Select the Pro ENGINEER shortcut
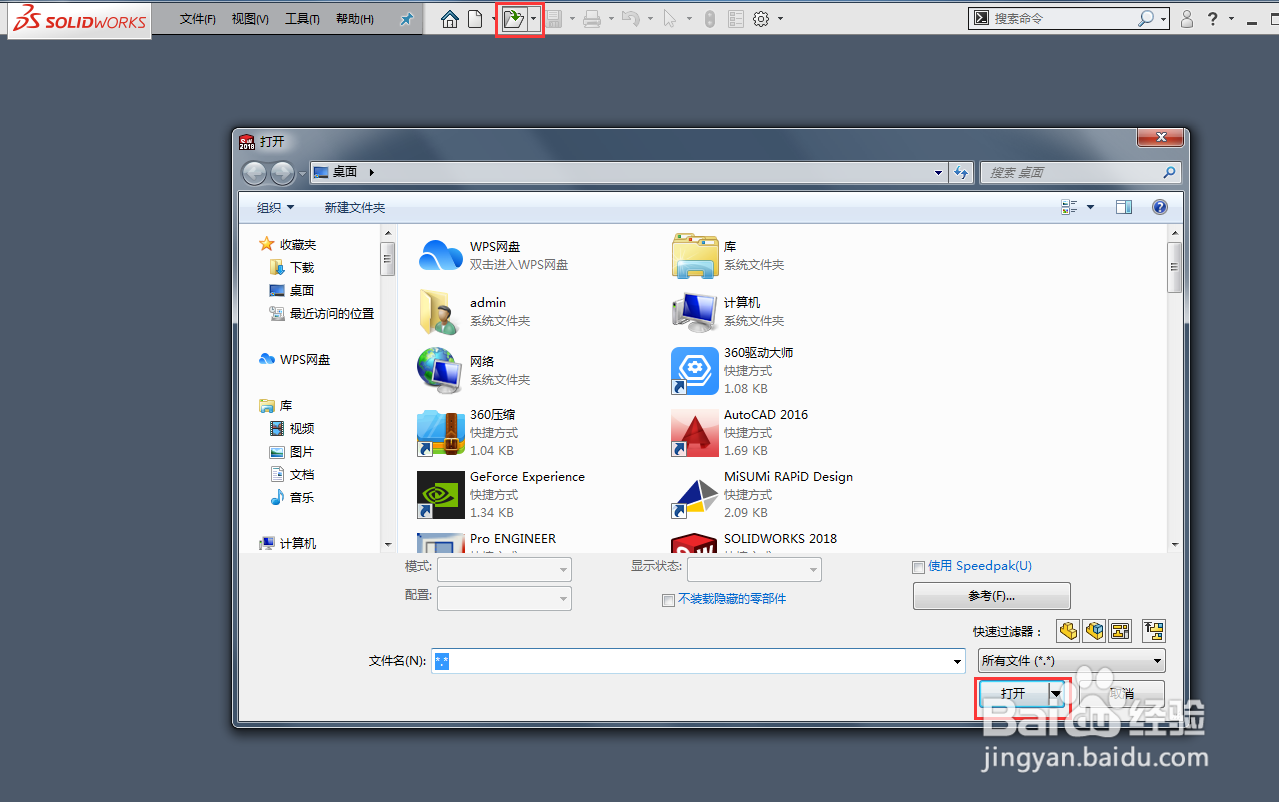This screenshot has width=1279, height=802. click(x=487, y=543)
